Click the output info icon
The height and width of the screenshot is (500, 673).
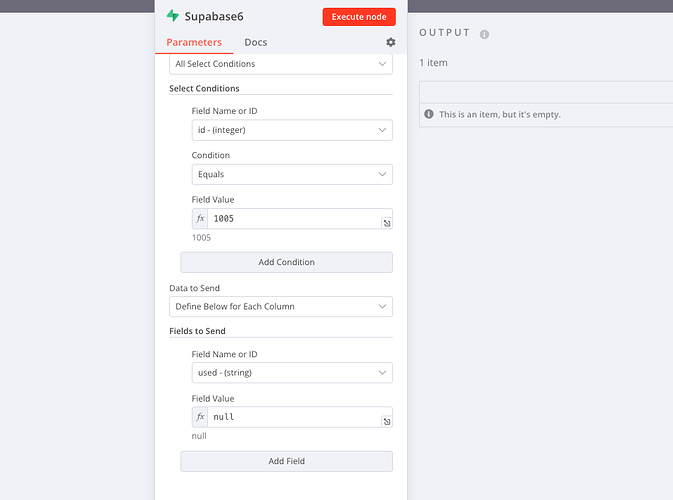tap(484, 34)
